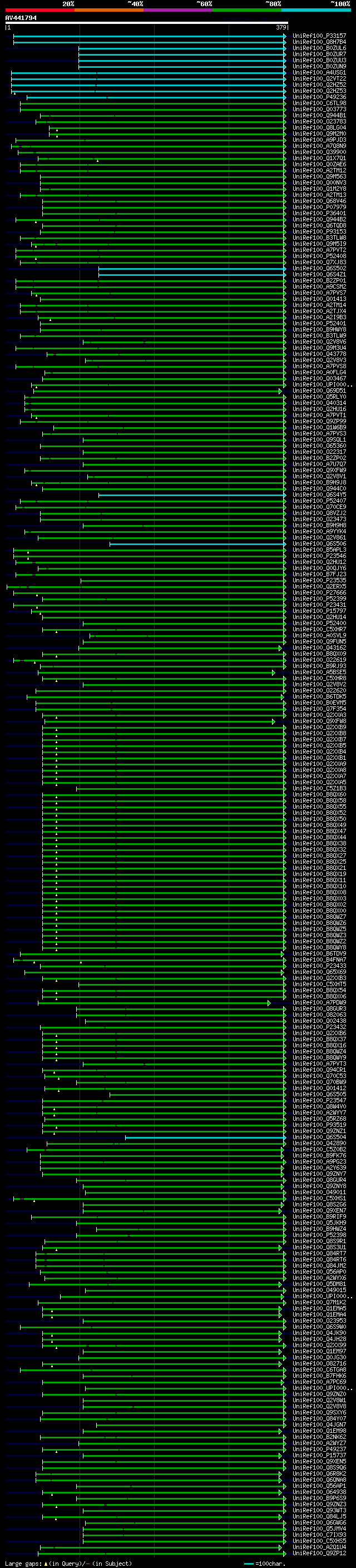356x1568 pixels.
Task: Select hit label UniRef100_A2TM12
Action: click(319, 170)
